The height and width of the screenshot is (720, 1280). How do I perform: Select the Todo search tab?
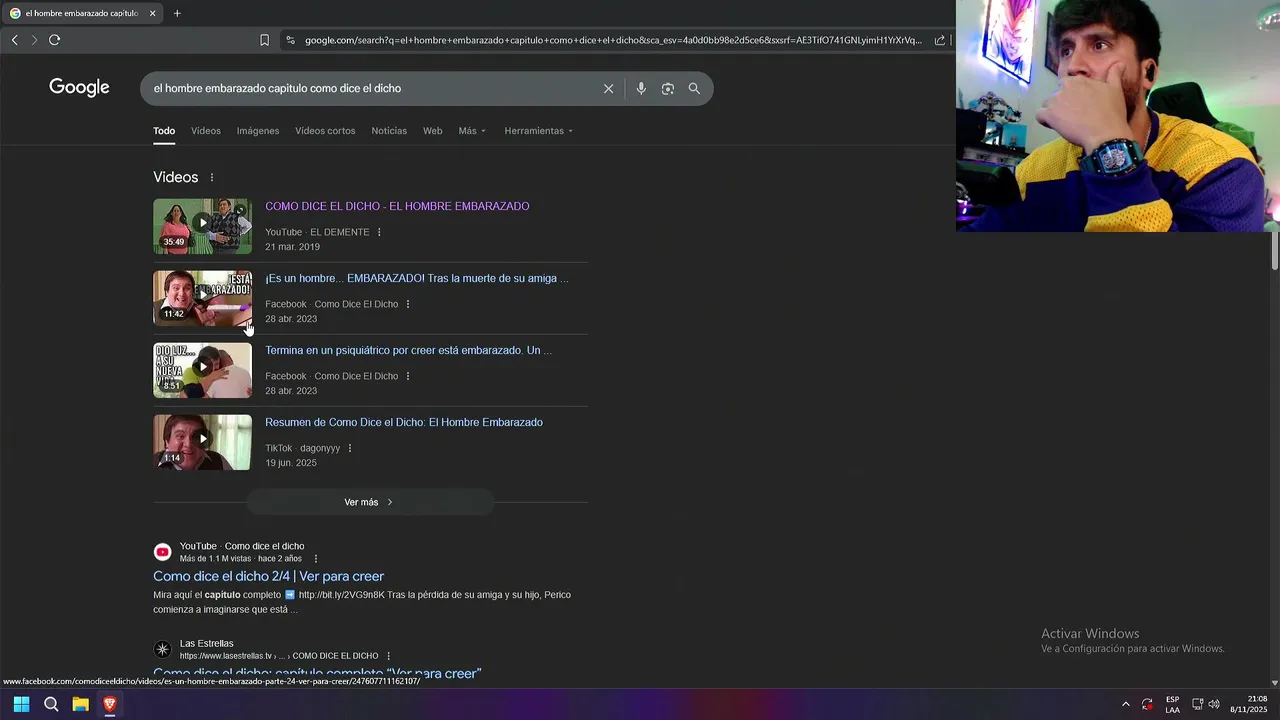point(164,131)
